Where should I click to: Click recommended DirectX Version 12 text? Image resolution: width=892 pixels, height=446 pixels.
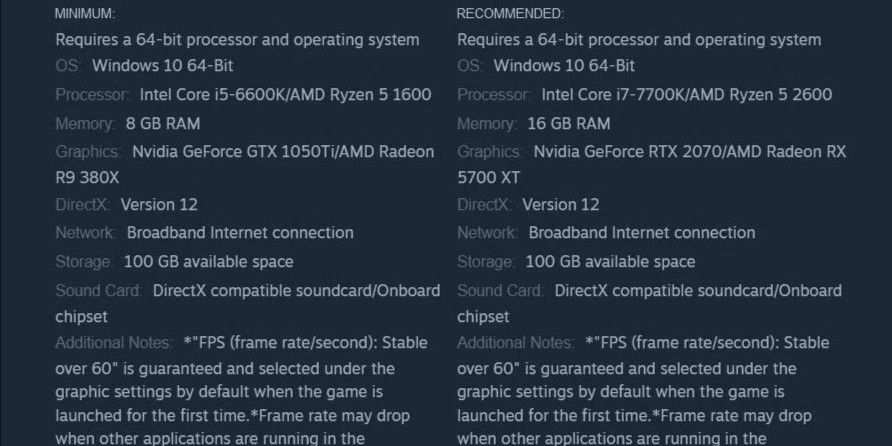(561, 205)
